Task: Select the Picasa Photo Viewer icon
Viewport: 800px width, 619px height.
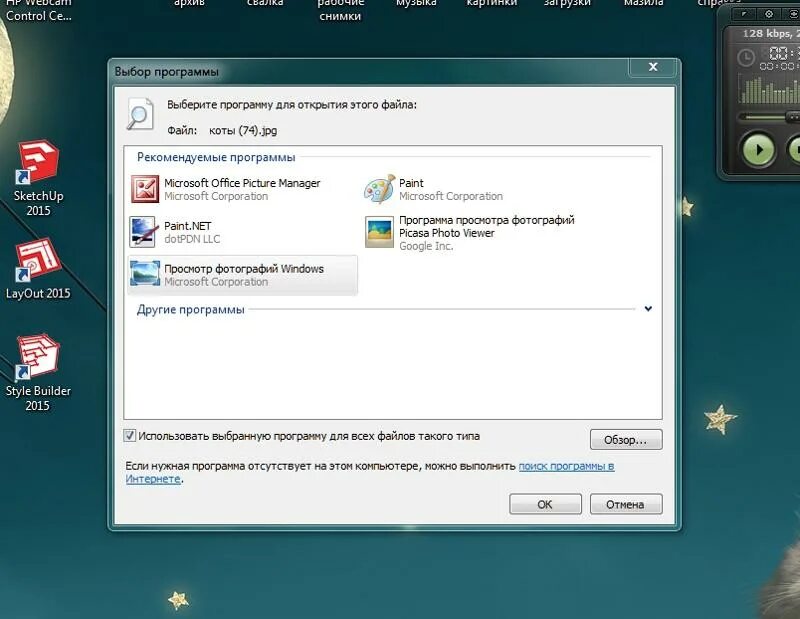Action: (x=380, y=232)
